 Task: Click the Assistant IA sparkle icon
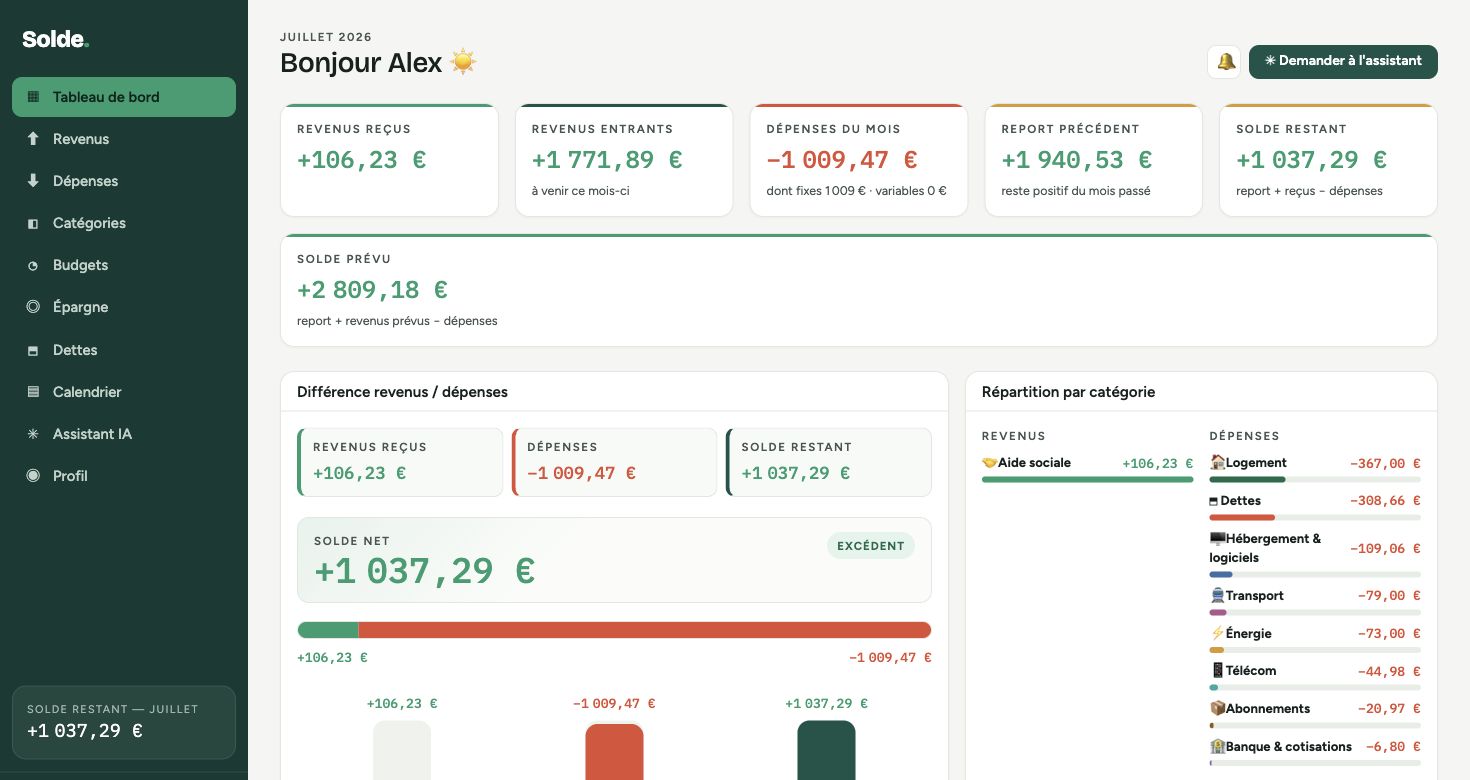pyautogui.click(x=33, y=434)
